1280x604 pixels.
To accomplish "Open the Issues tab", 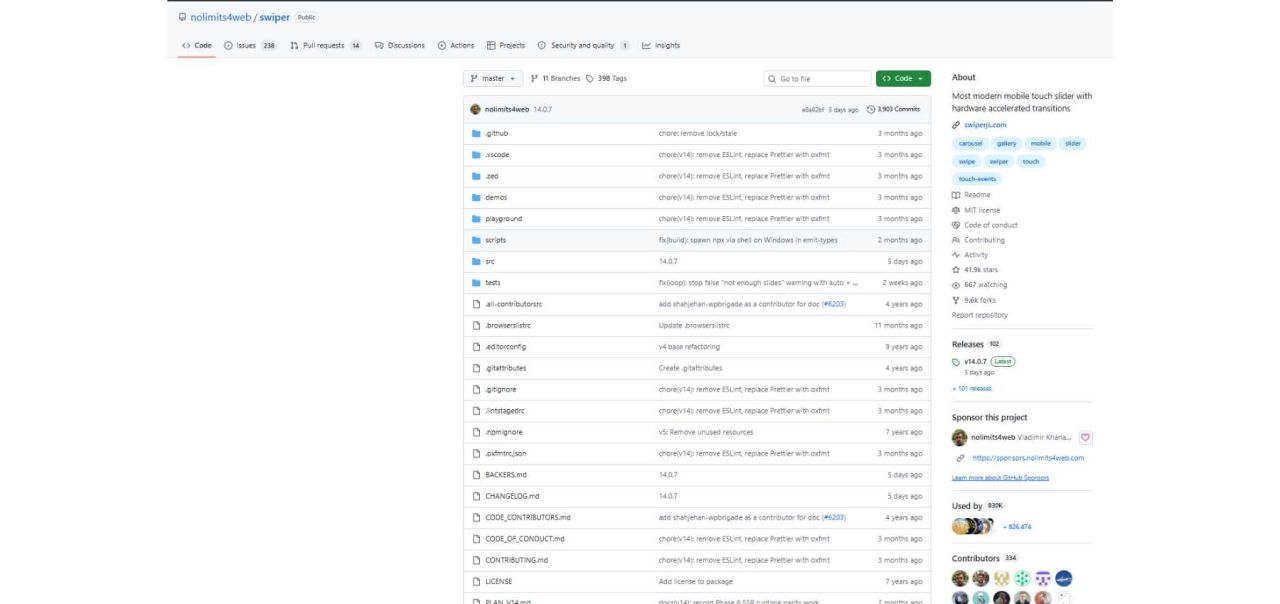I will [251, 45].
